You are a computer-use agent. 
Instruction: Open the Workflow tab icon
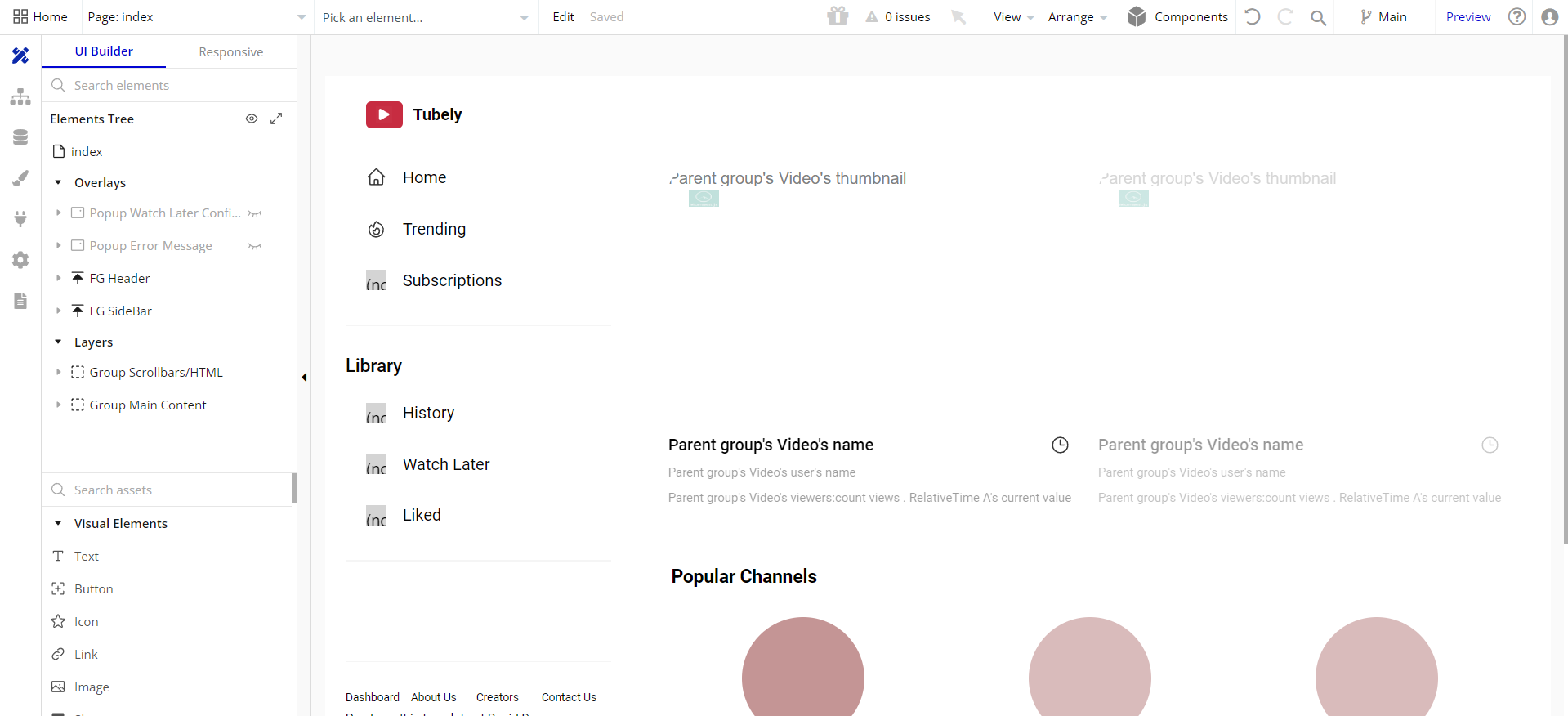[20, 96]
